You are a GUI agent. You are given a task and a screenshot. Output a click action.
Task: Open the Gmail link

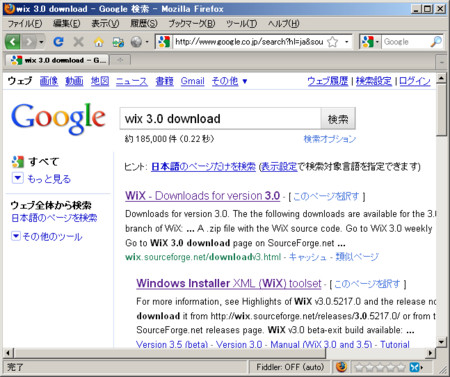click(192, 81)
